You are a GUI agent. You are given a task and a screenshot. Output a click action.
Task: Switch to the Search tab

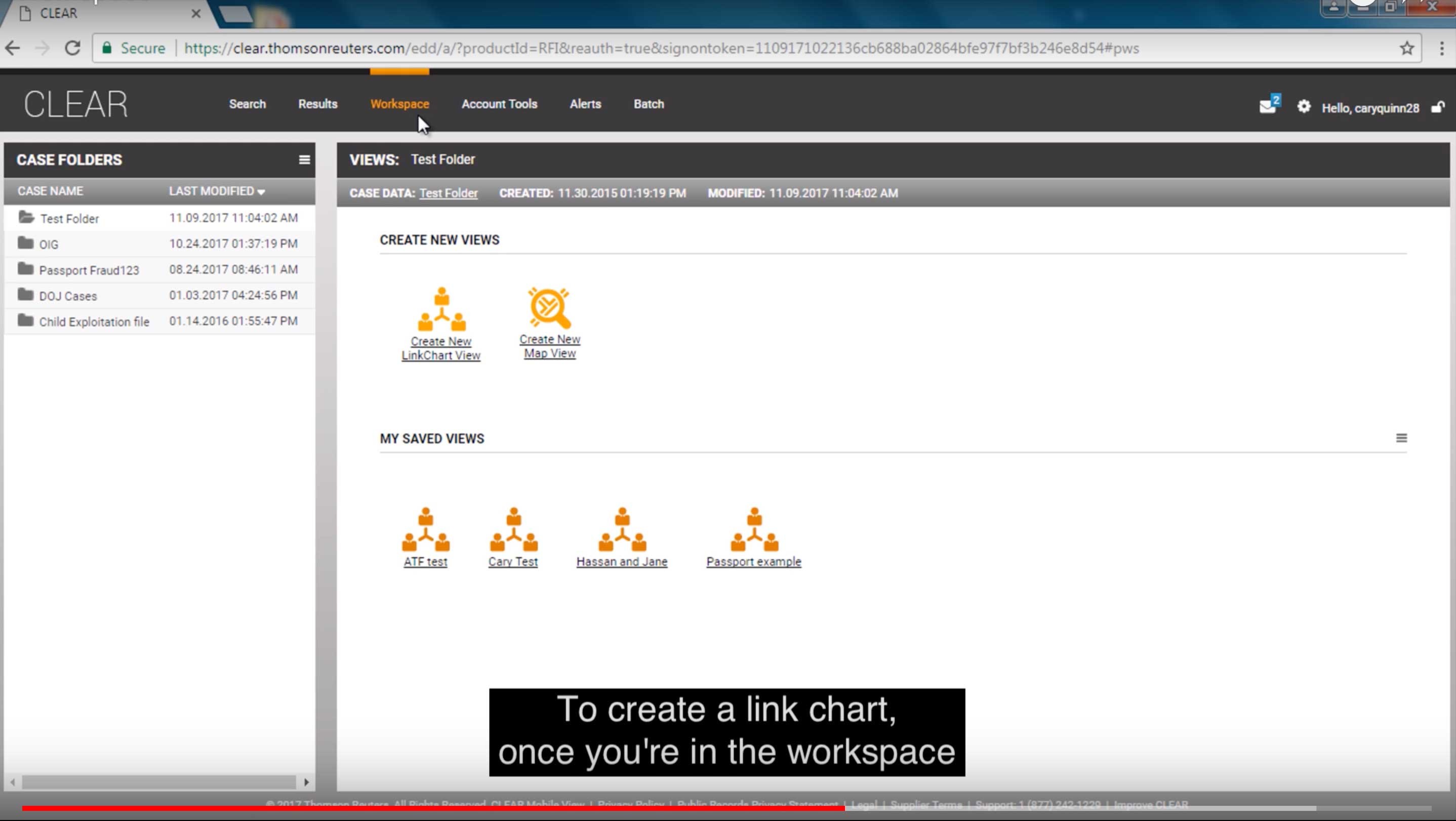pyautogui.click(x=247, y=104)
